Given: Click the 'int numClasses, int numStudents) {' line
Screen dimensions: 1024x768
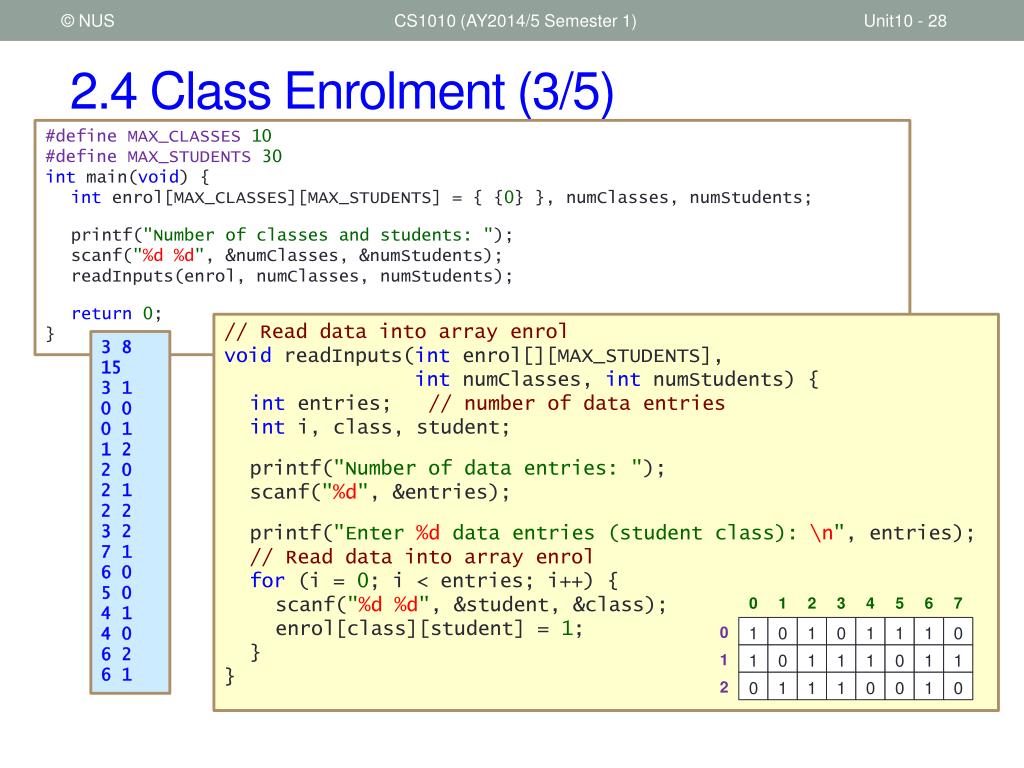Looking at the screenshot, I should (x=617, y=379).
